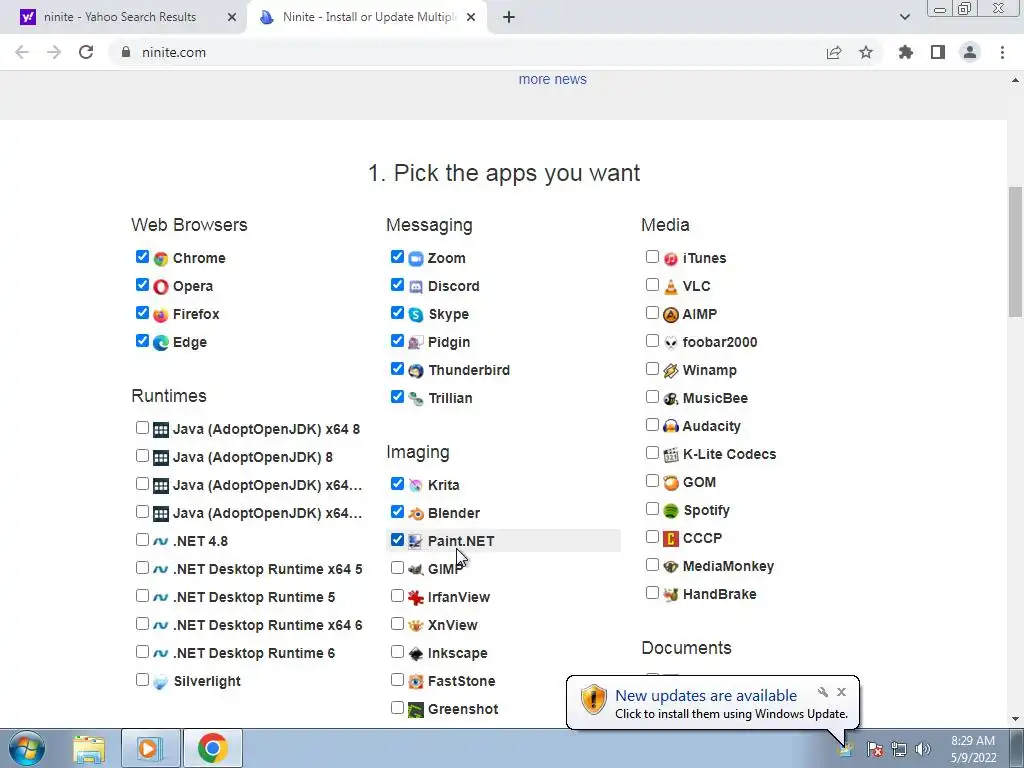Viewport: 1024px width, 768px height.
Task: Open a new browser tab
Action: tap(509, 18)
